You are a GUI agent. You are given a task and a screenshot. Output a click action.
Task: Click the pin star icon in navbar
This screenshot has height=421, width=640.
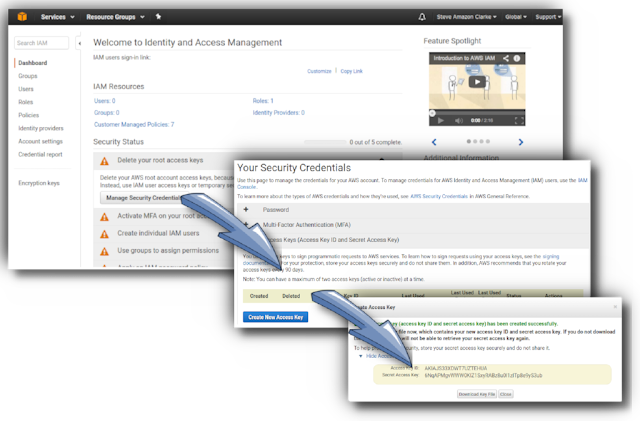click(158, 17)
